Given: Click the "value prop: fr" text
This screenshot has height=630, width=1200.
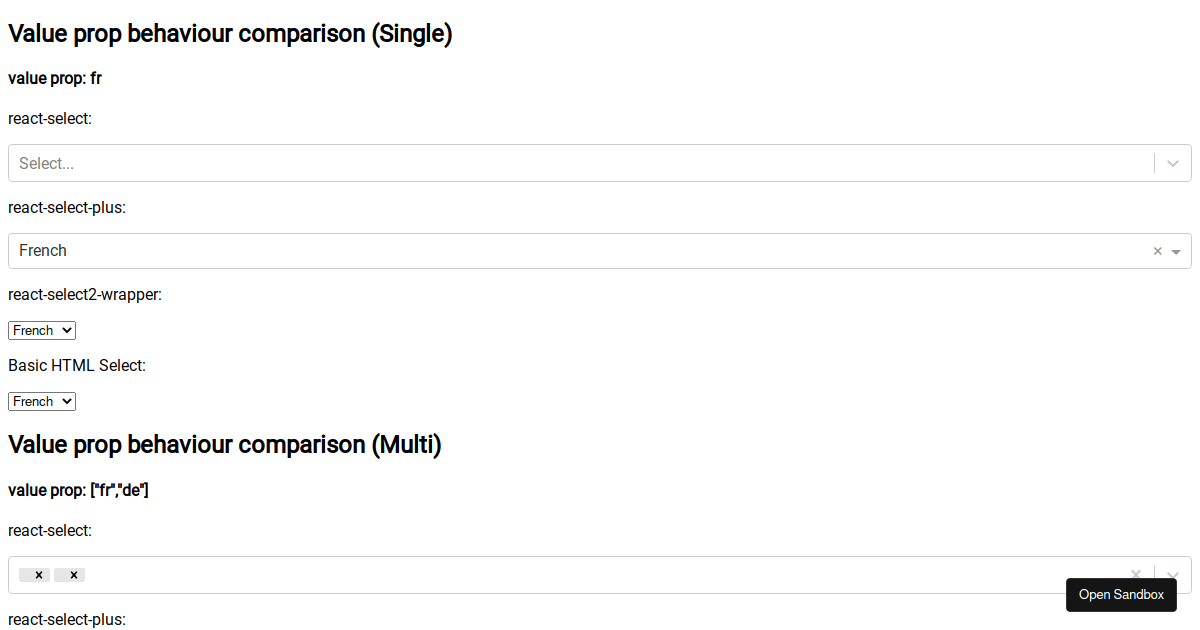Looking at the screenshot, I should coord(55,78).
